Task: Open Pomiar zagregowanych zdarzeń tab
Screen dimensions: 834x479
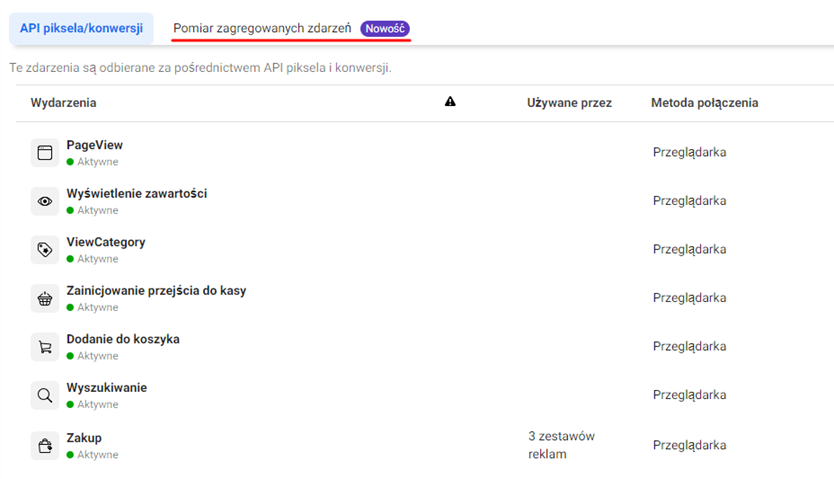Action: (262, 29)
